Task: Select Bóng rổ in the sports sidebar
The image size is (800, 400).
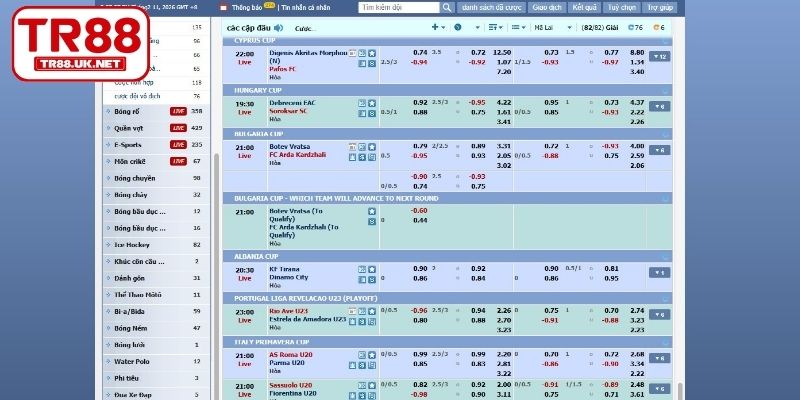Action: pyautogui.click(x=156, y=112)
